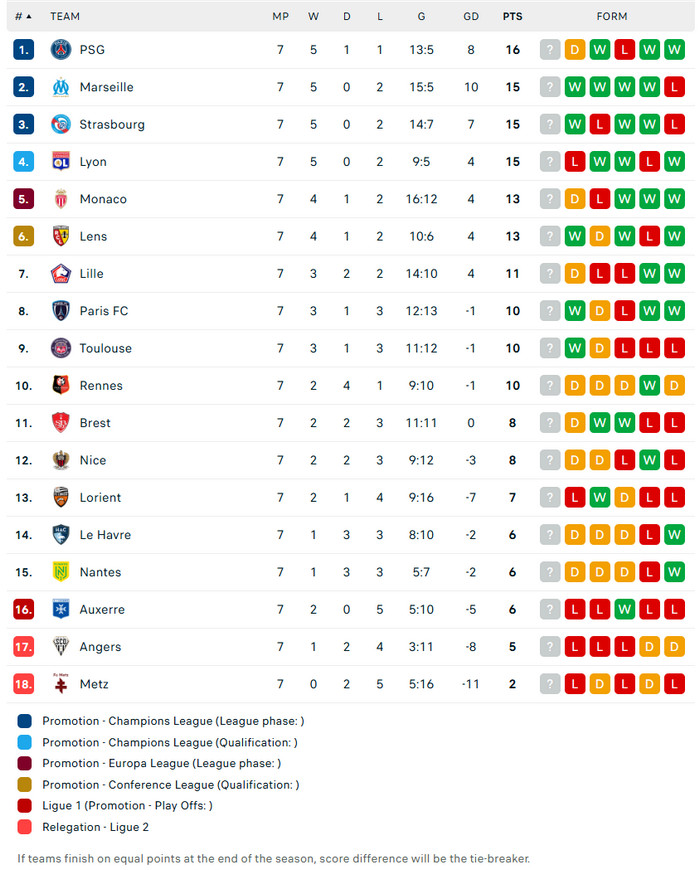Click the Metz club badge
The height and width of the screenshot is (870, 700).
coord(61,684)
